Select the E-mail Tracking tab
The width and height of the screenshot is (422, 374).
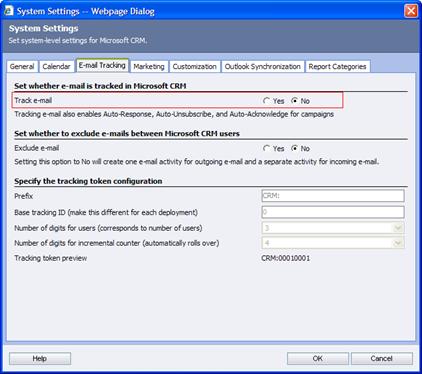102,65
